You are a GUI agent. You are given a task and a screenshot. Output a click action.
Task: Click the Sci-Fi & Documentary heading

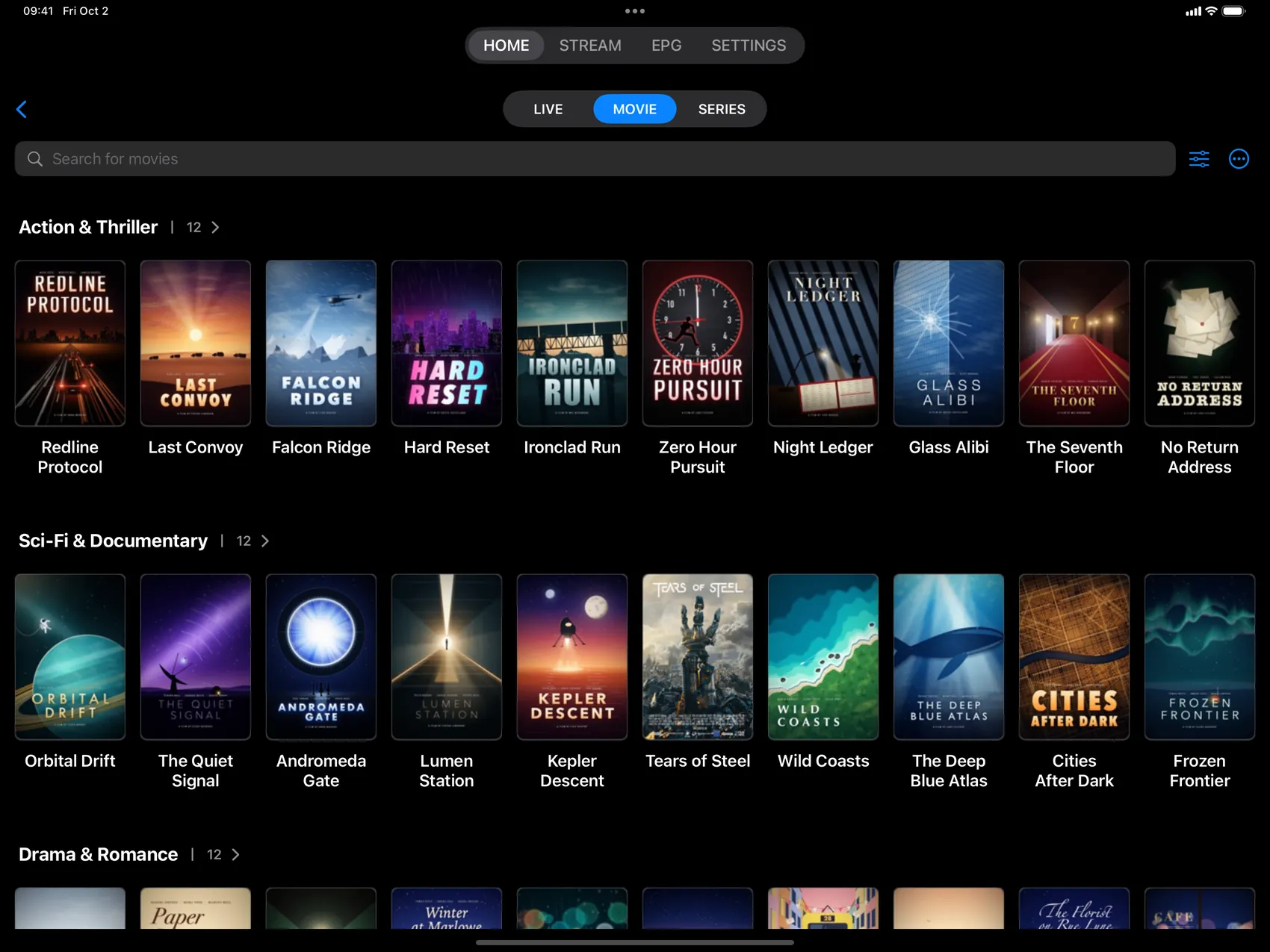113,541
